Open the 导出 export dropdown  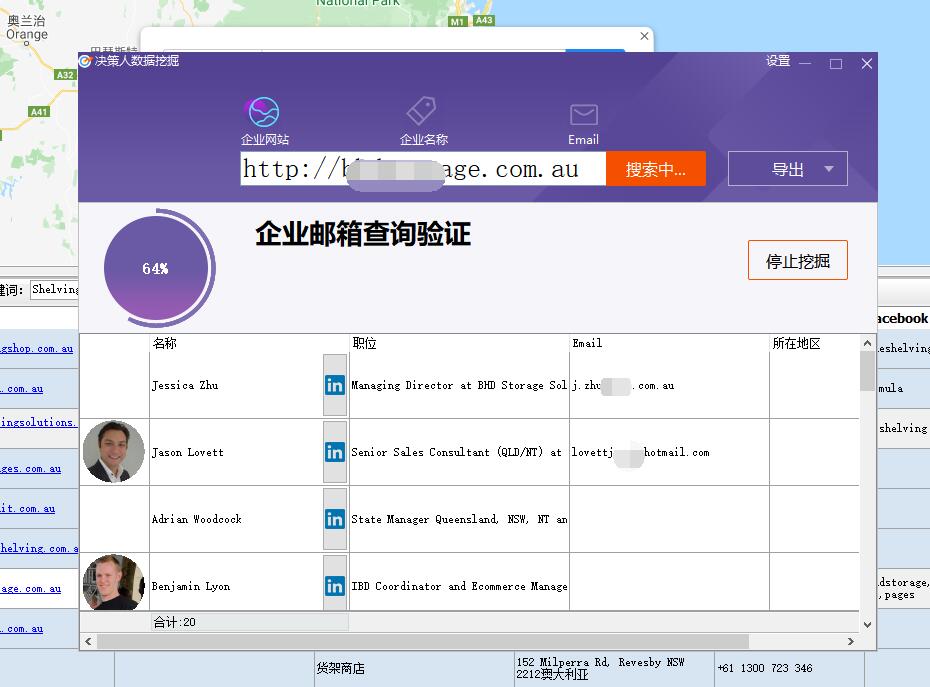point(788,169)
